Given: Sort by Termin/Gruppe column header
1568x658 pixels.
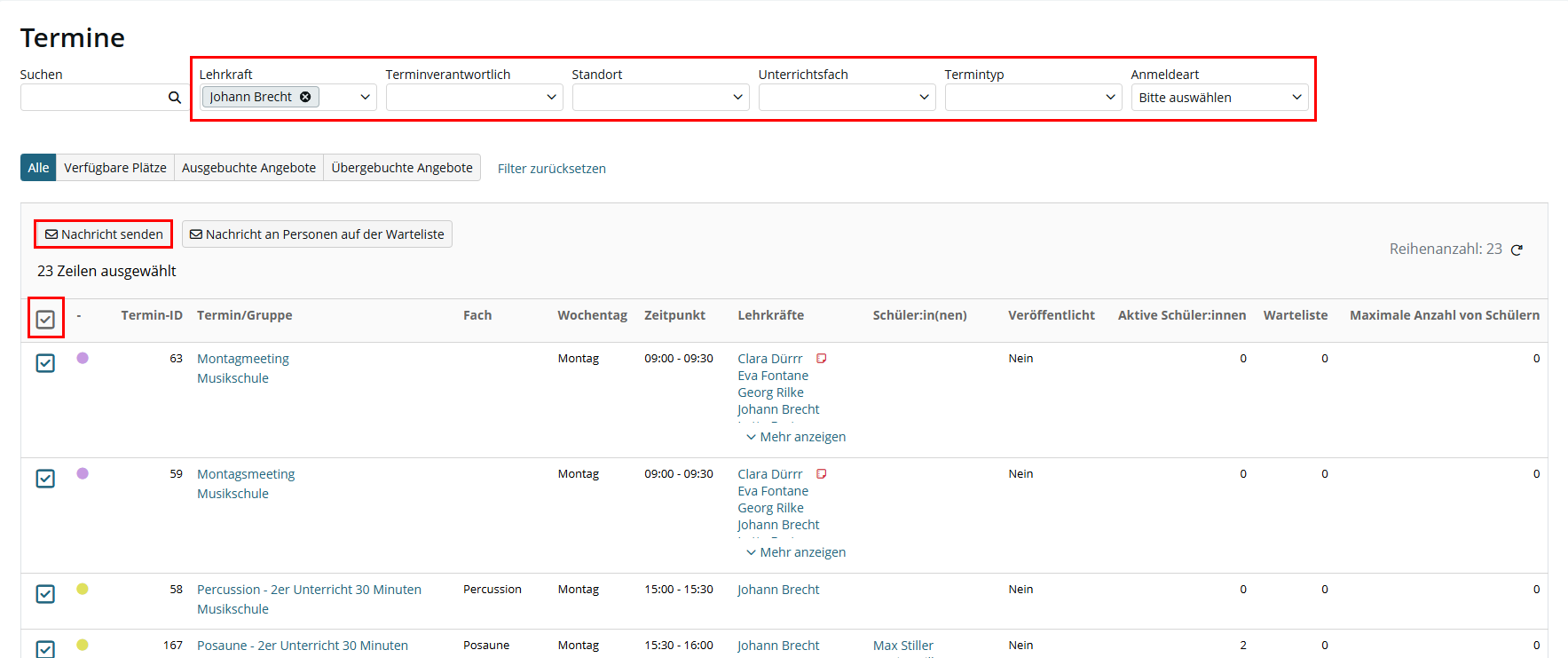Looking at the screenshot, I should 245,315.
